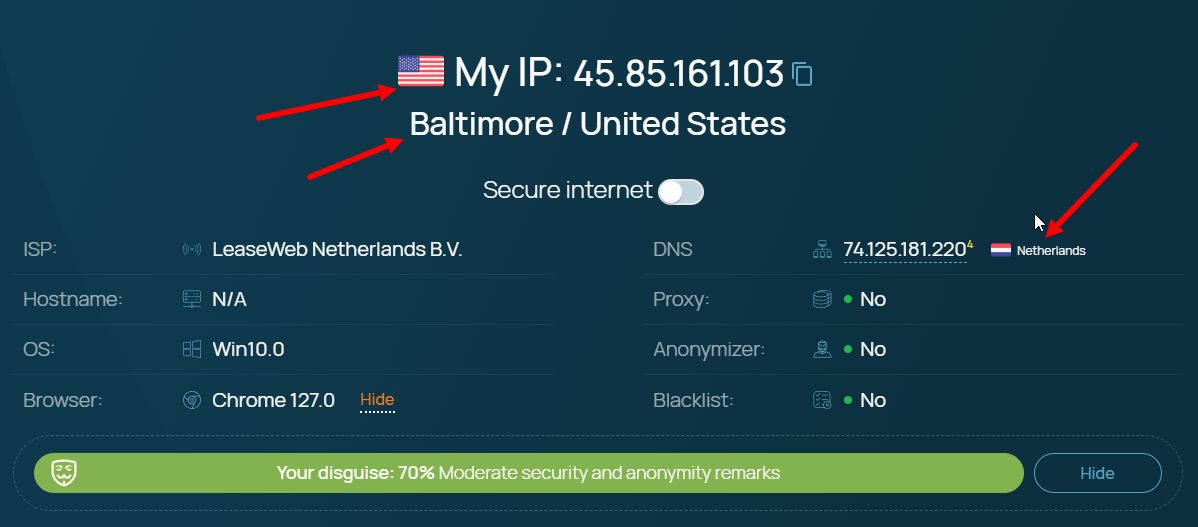This screenshot has height=527, width=1198.
Task: Click the green disguise 70% progress bar
Action: click(528, 473)
